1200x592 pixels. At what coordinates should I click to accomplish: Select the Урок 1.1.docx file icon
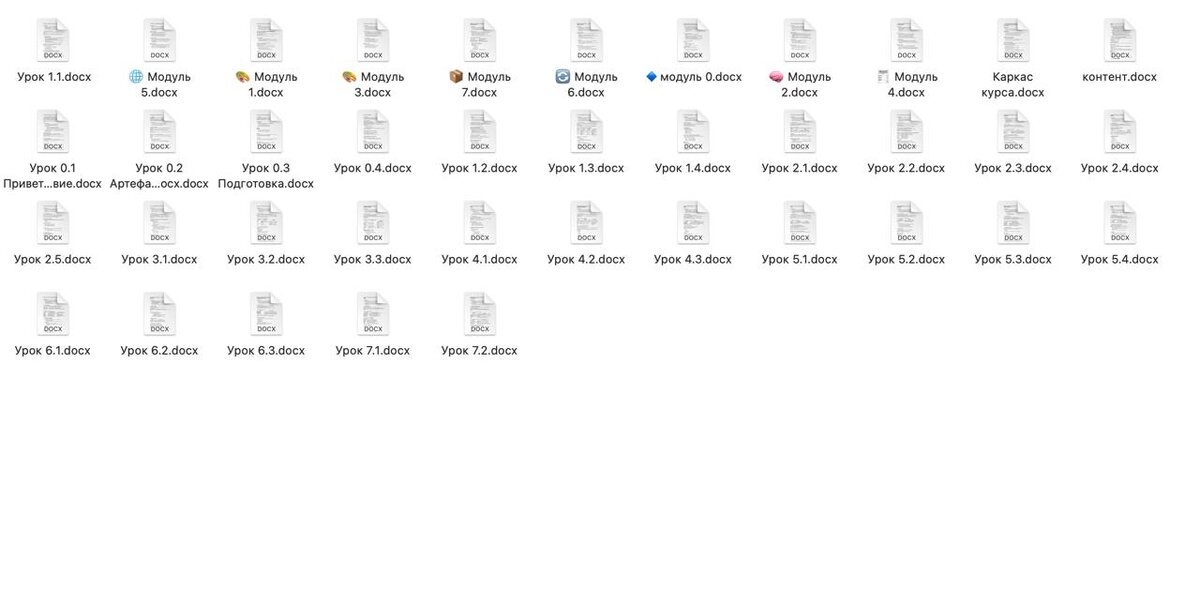[53, 40]
